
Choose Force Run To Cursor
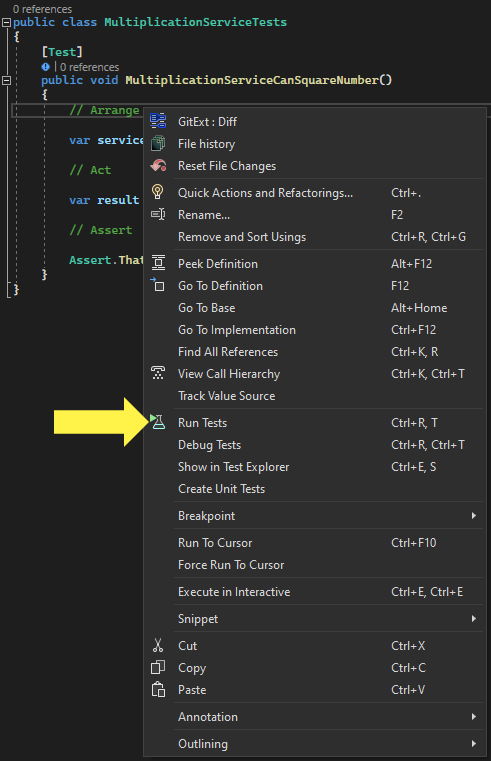(314, 565)
